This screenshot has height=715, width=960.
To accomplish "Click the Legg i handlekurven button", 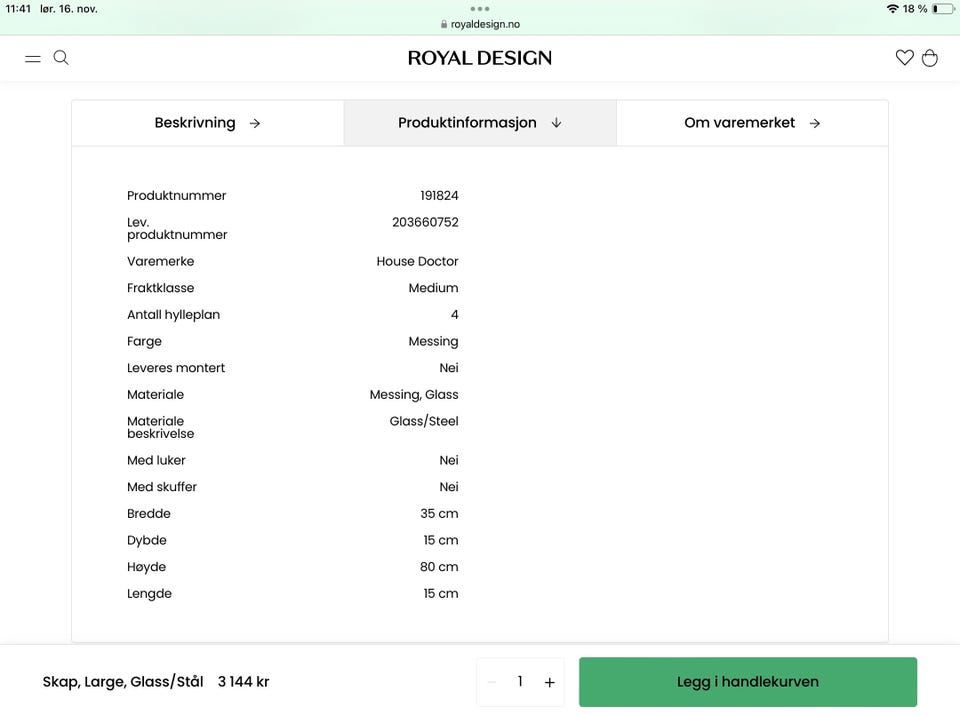I will 748,682.
